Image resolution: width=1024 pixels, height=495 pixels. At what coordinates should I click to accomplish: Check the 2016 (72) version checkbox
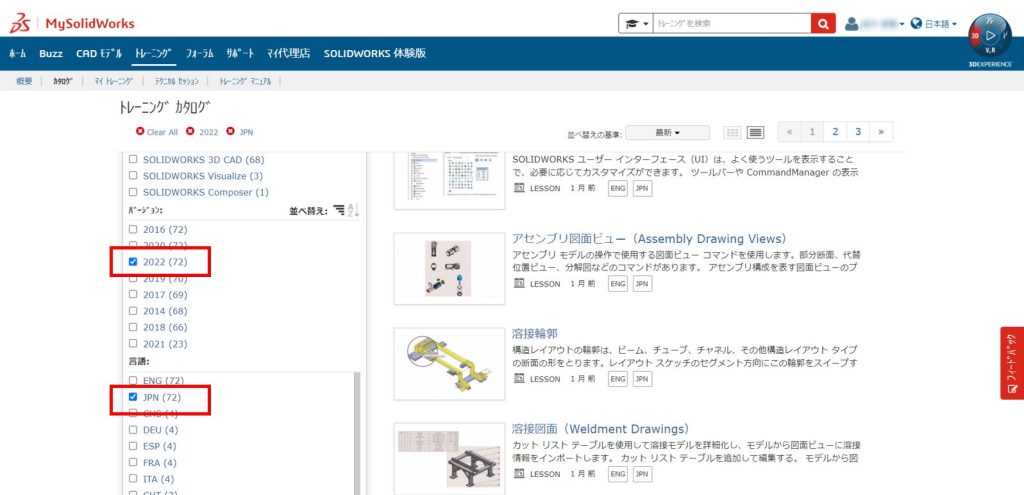click(133, 229)
